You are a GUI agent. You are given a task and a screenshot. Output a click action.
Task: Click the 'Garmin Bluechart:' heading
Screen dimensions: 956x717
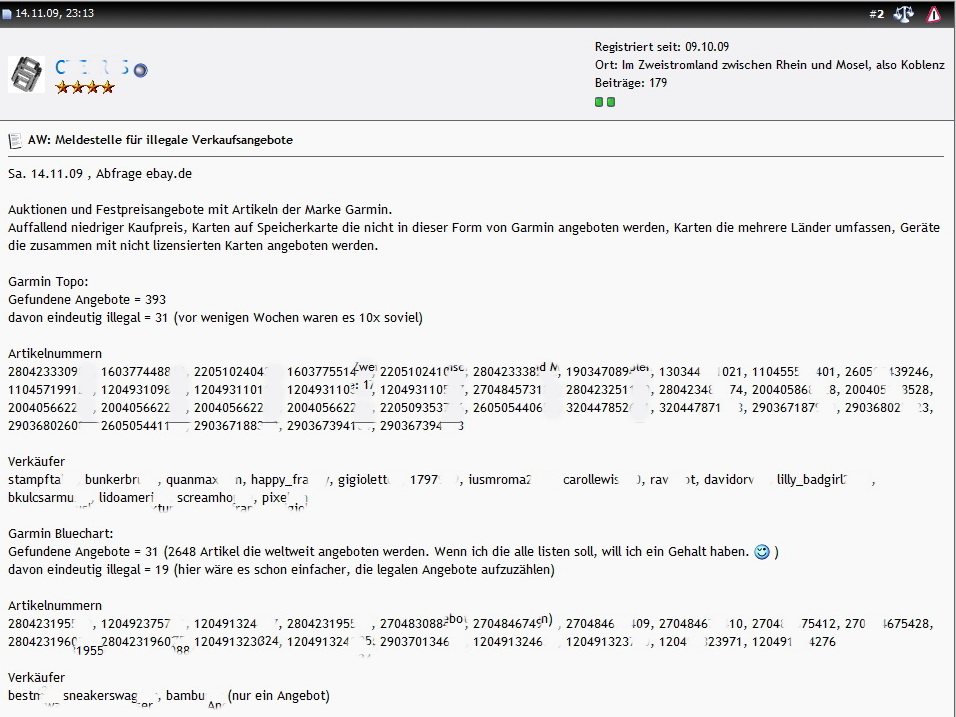click(x=60, y=533)
